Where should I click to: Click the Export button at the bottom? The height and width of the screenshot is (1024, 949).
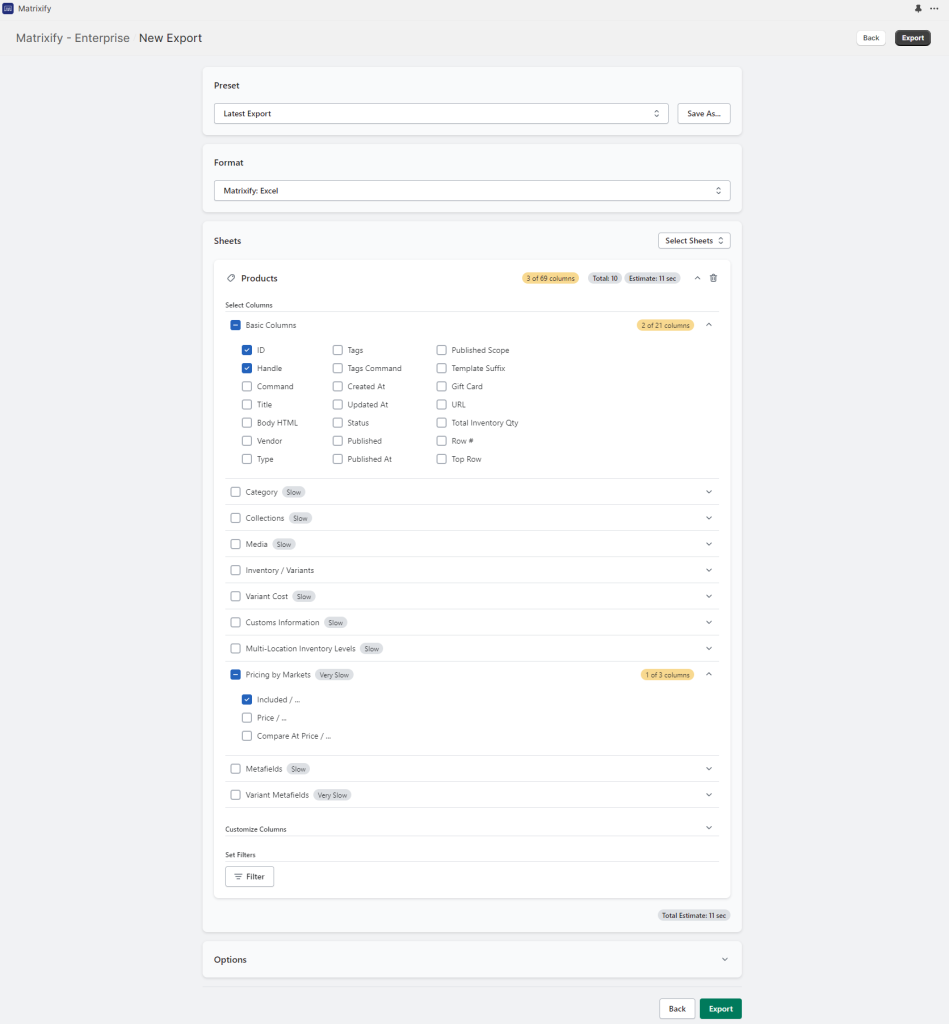coord(720,1008)
